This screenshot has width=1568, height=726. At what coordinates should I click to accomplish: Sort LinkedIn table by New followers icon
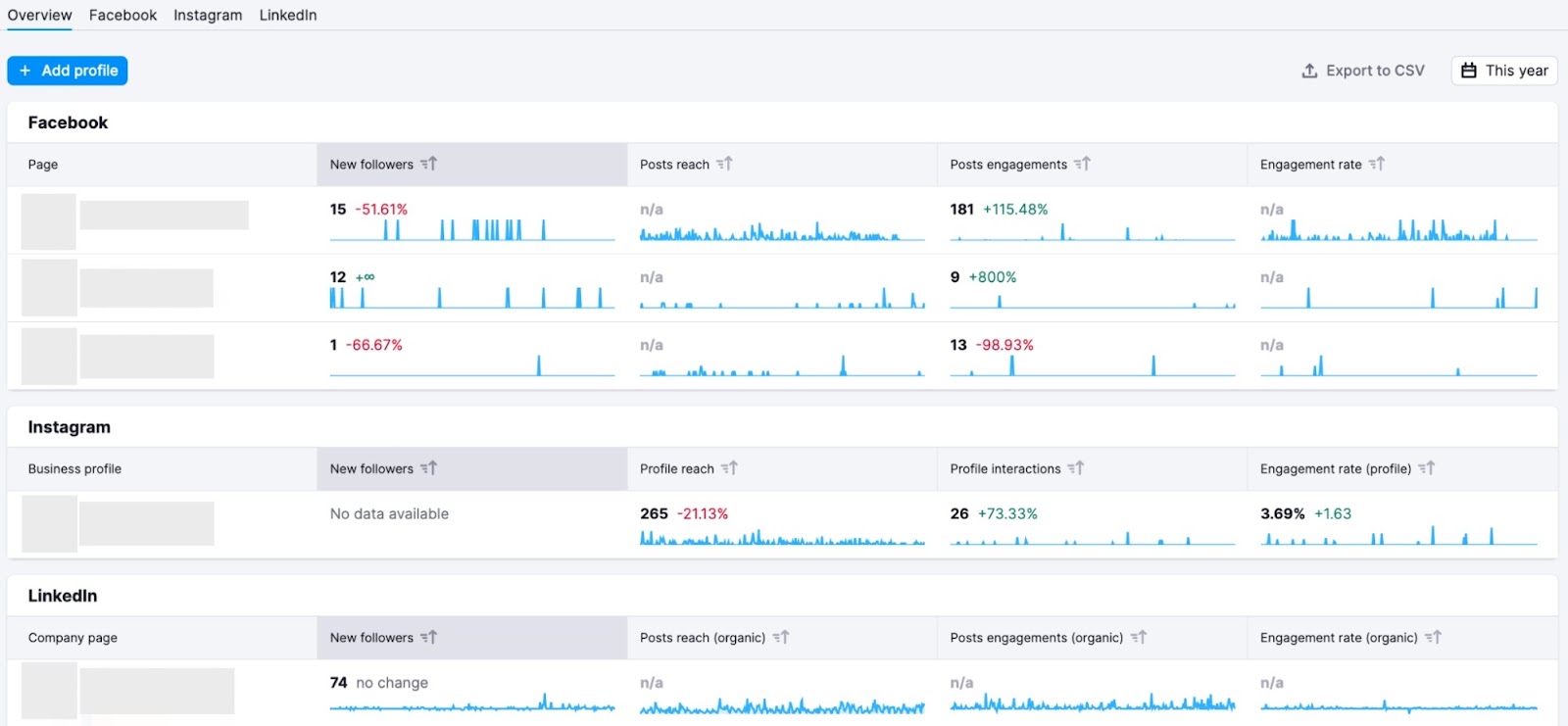tap(429, 637)
